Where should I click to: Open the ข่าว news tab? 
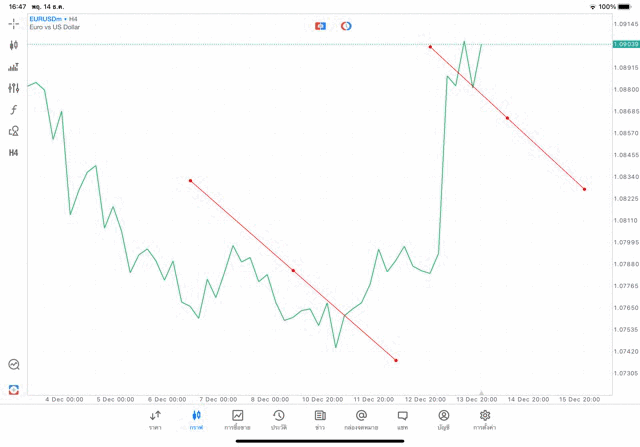coord(320,419)
